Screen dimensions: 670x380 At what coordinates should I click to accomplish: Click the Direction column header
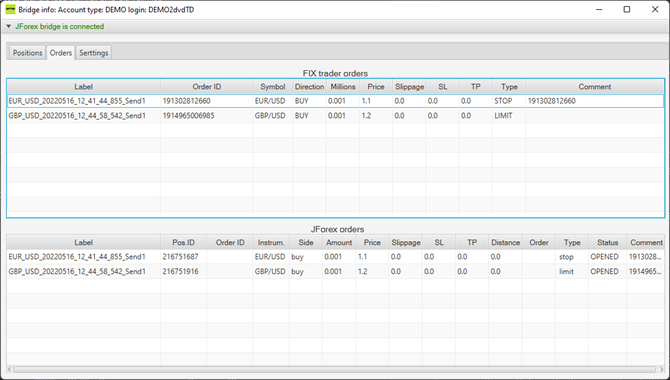pyautogui.click(x=309, y=87)
